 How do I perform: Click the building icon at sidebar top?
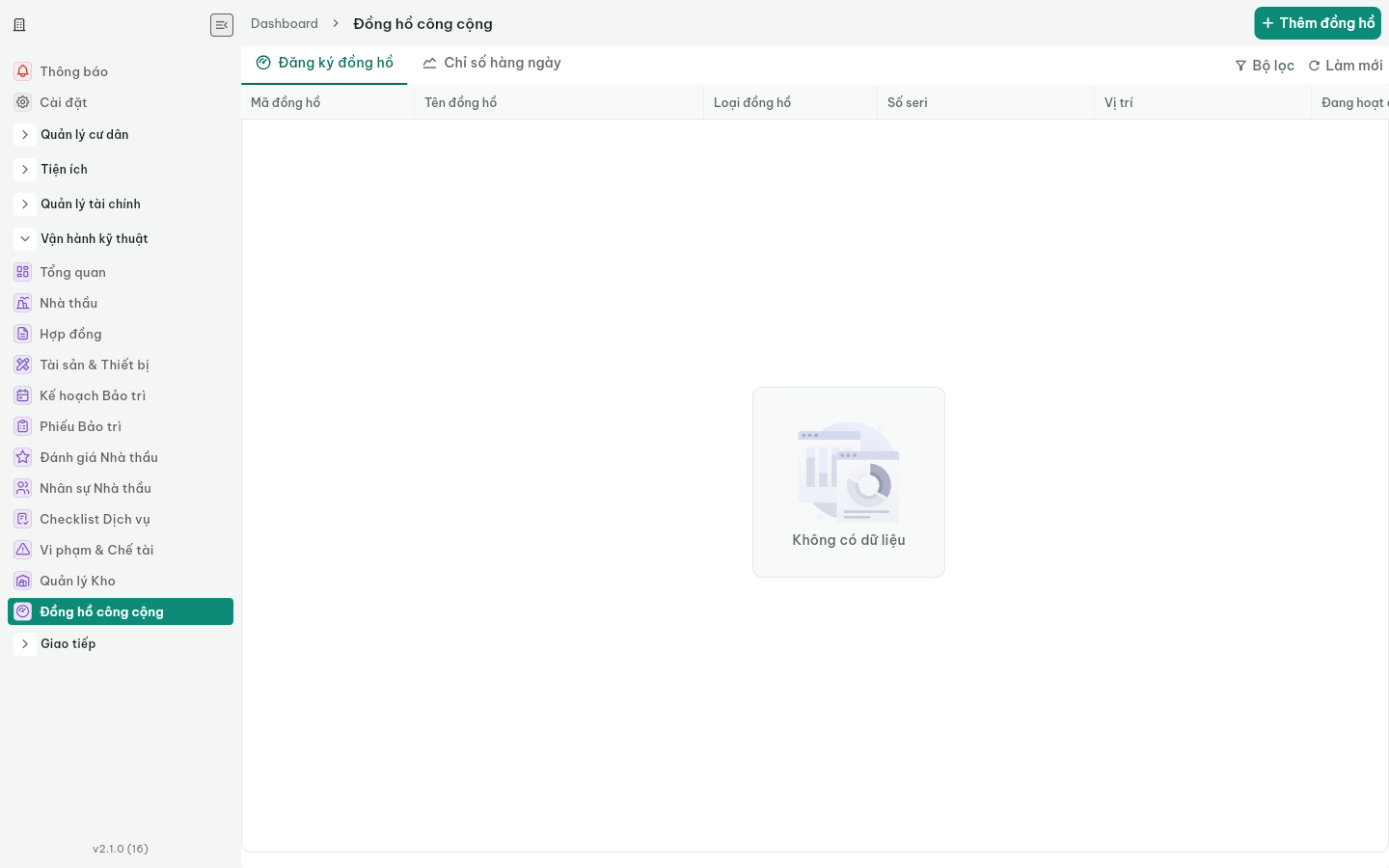(x=19, y=25)
